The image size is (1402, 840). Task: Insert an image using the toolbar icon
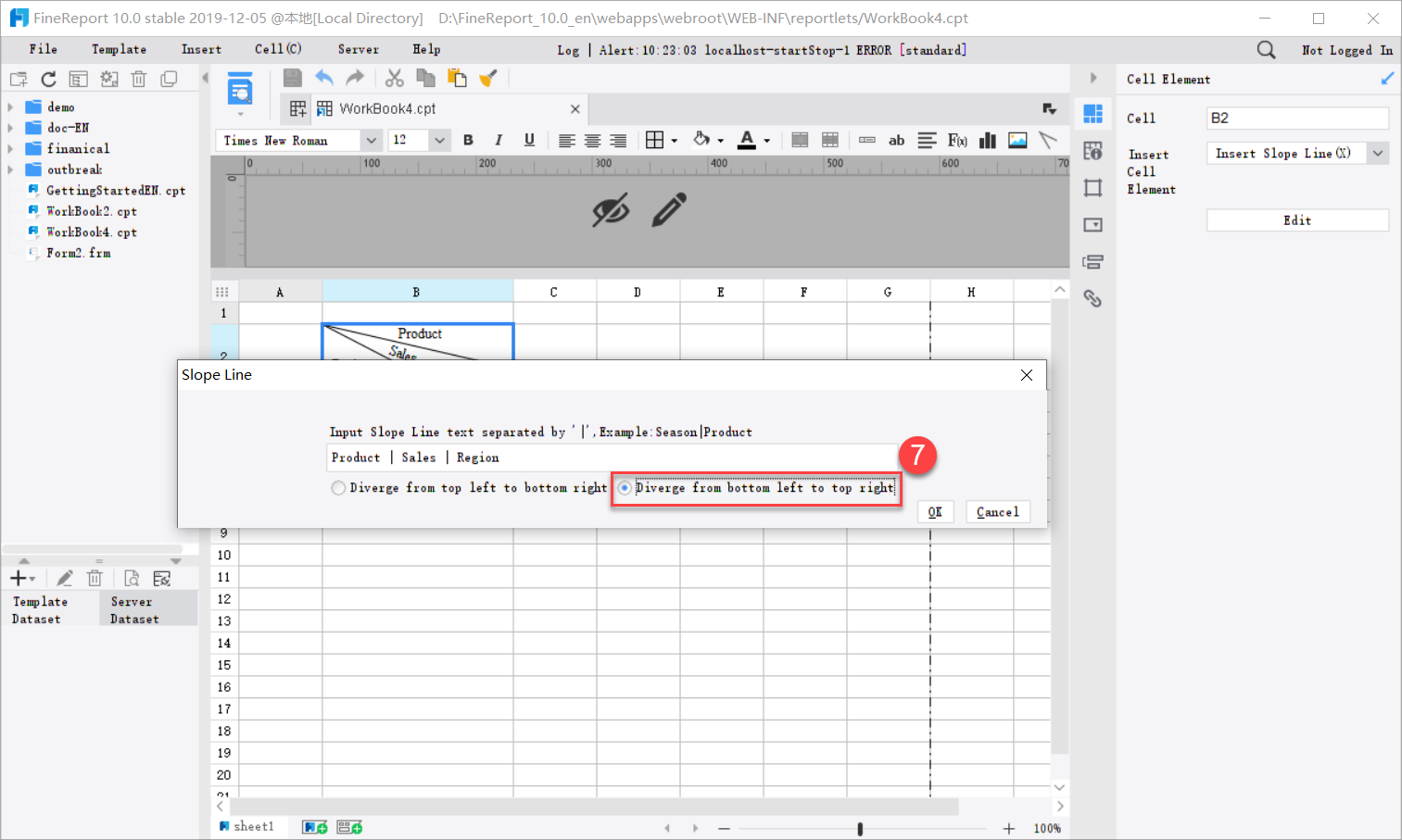pyautogui.click(x=1017, y=140)
